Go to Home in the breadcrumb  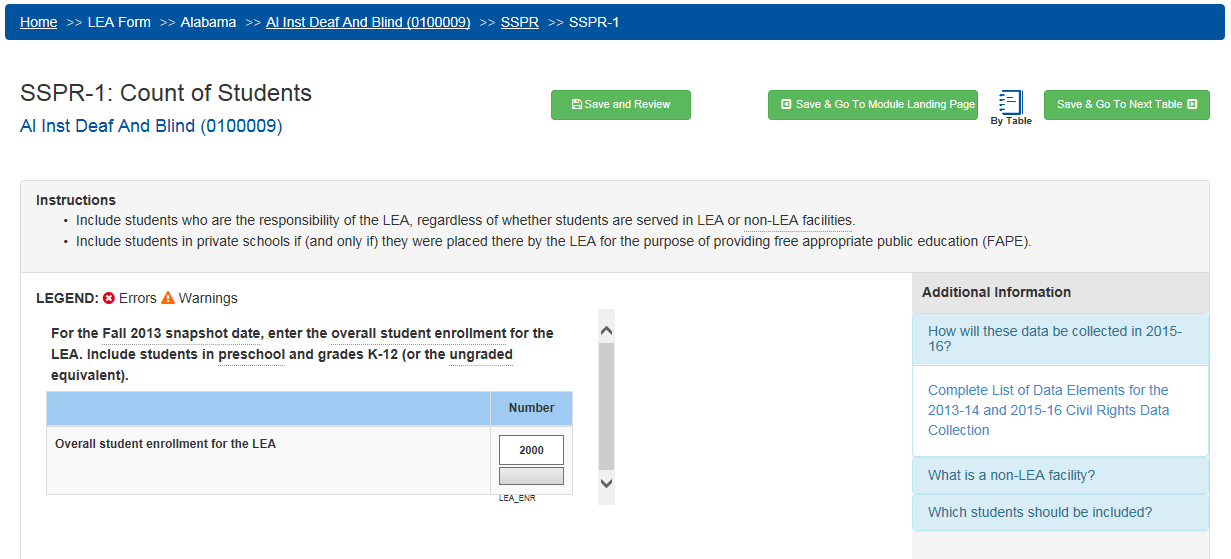point(38,22)
